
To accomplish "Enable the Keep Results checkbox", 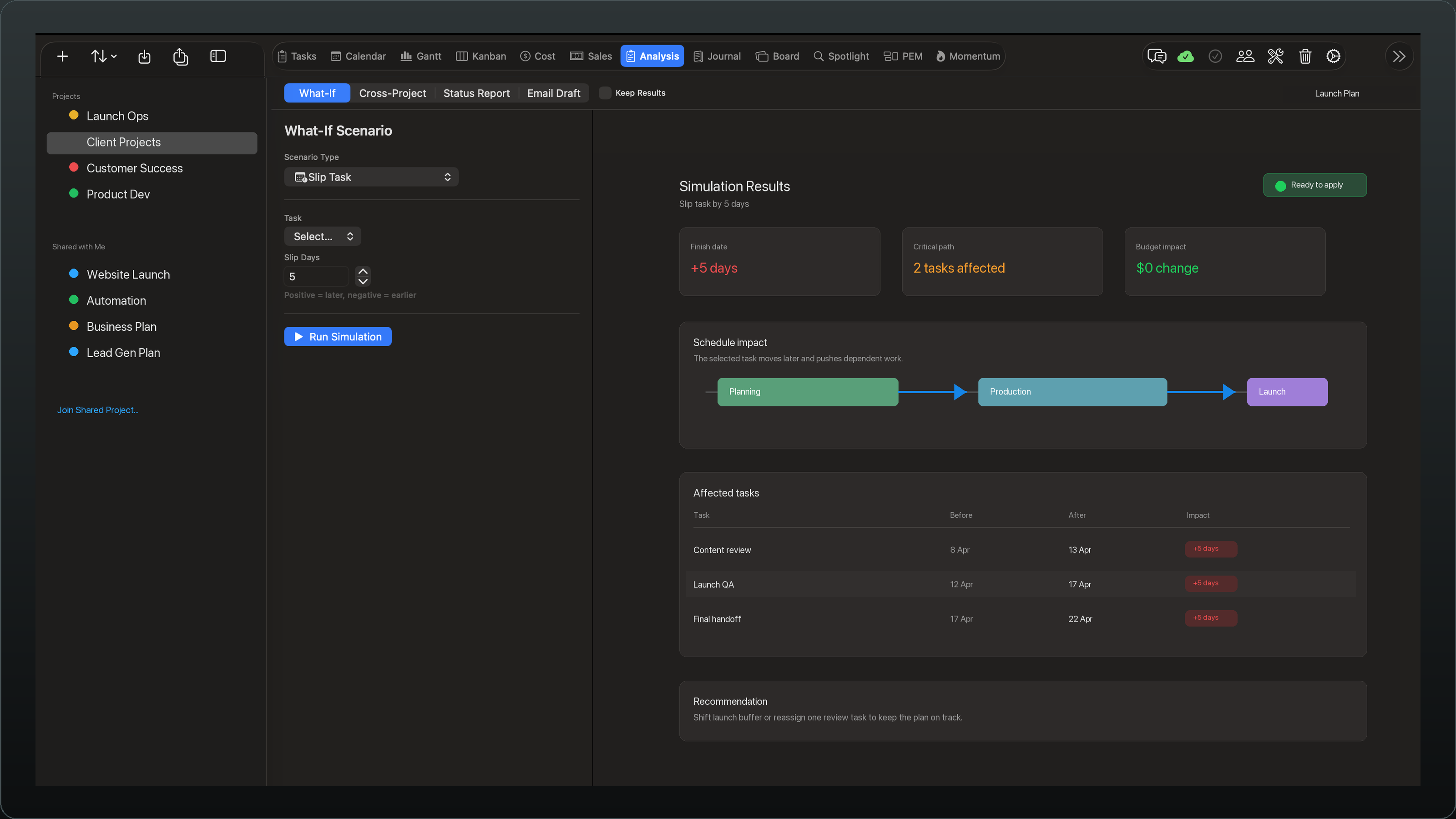I will (605, 93).
